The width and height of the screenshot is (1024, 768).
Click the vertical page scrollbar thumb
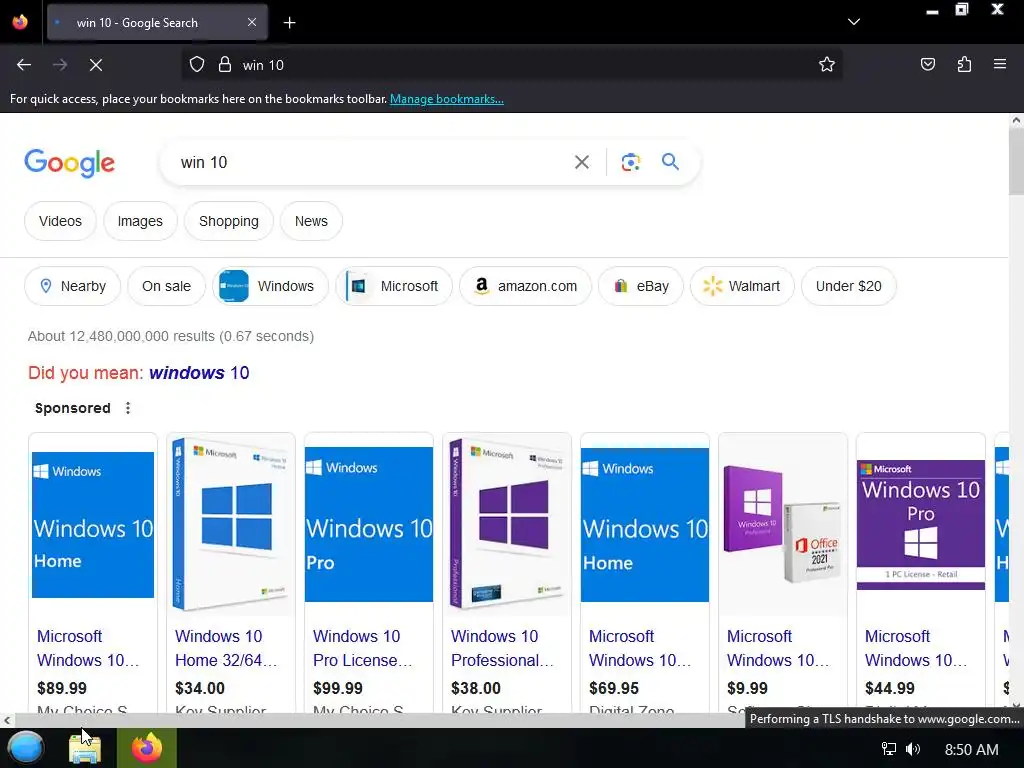pyautogui.click(x=1016, y=161)
